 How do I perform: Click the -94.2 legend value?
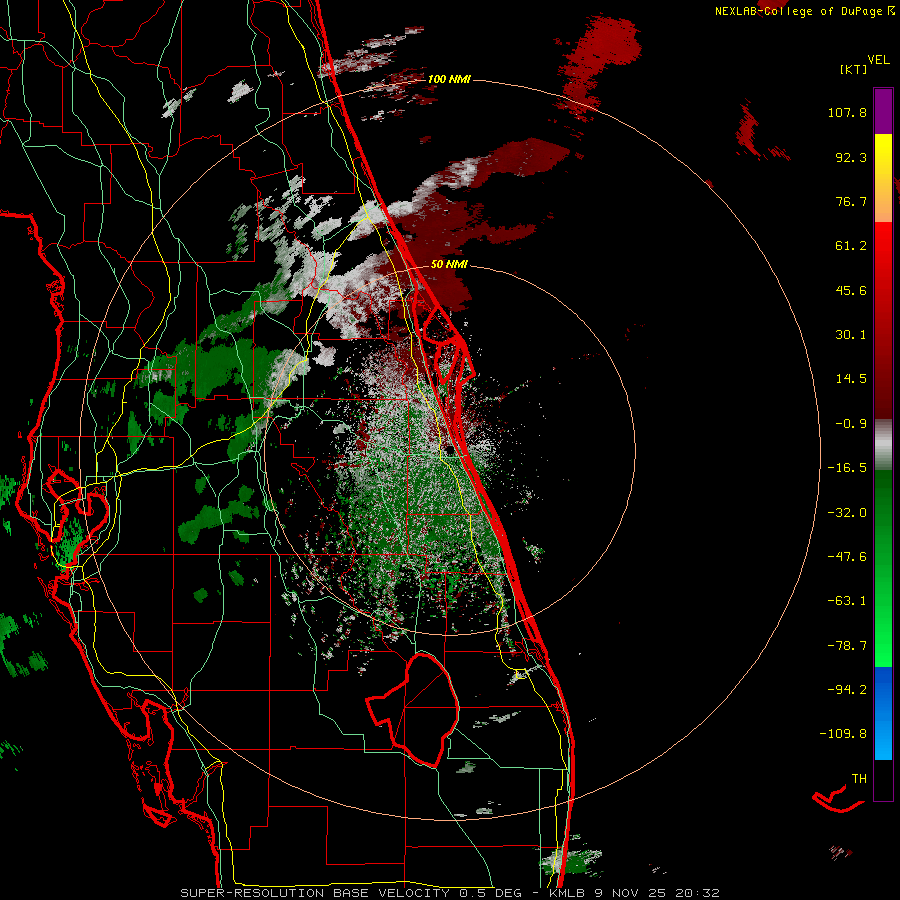pos(847,689)
